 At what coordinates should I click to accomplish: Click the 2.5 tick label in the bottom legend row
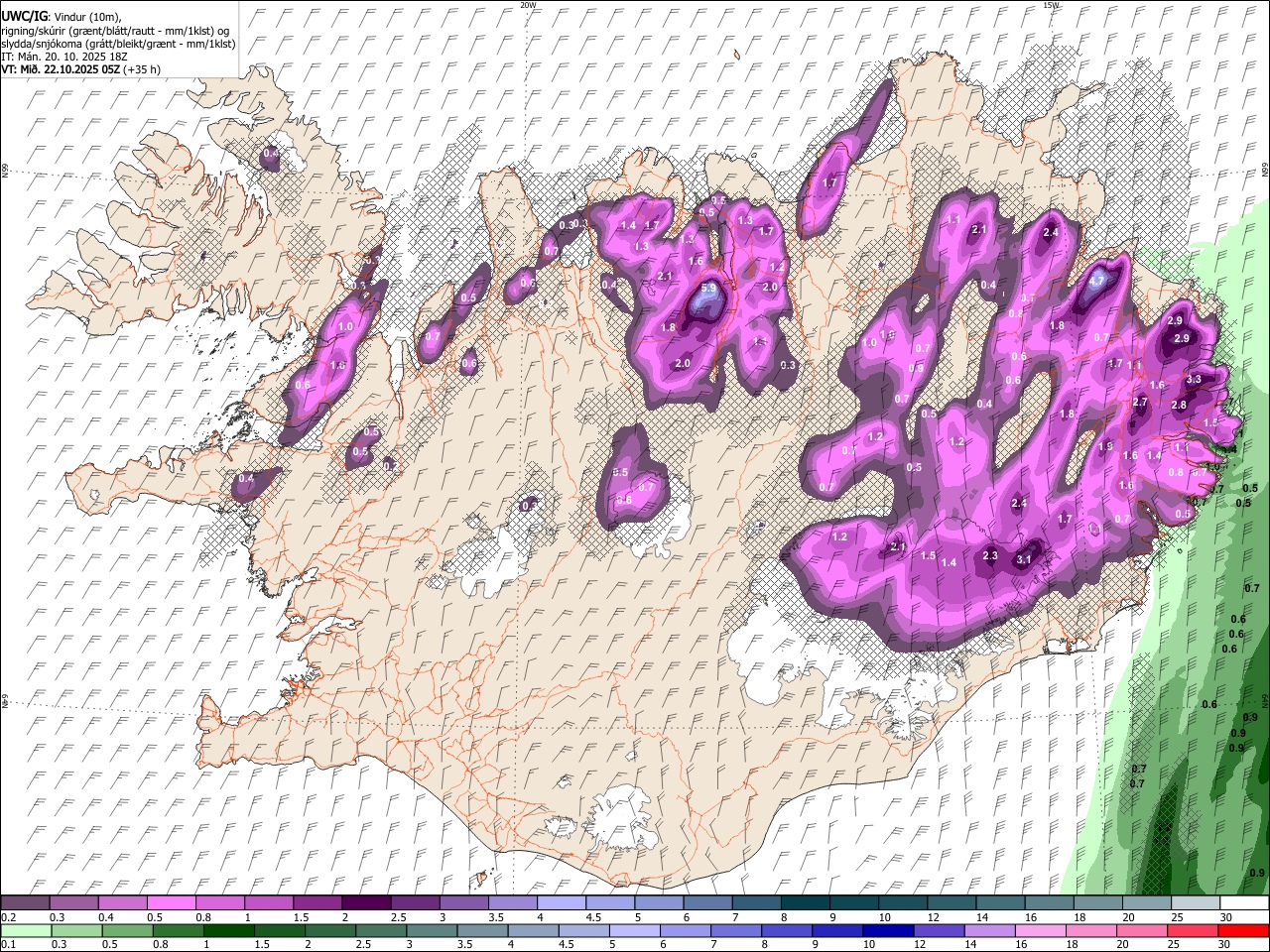click(361, 945)
